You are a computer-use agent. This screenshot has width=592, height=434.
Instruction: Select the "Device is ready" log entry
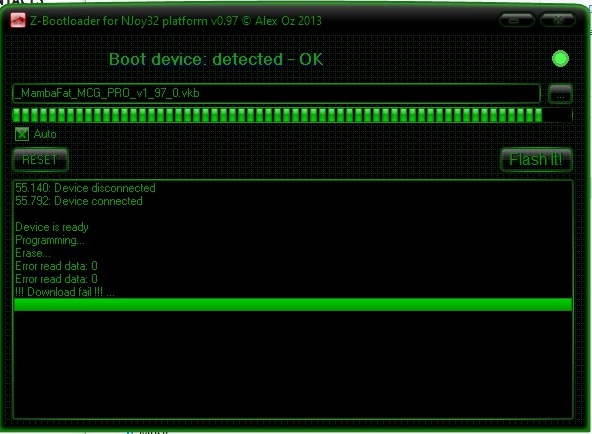click(x=52, y=227)
